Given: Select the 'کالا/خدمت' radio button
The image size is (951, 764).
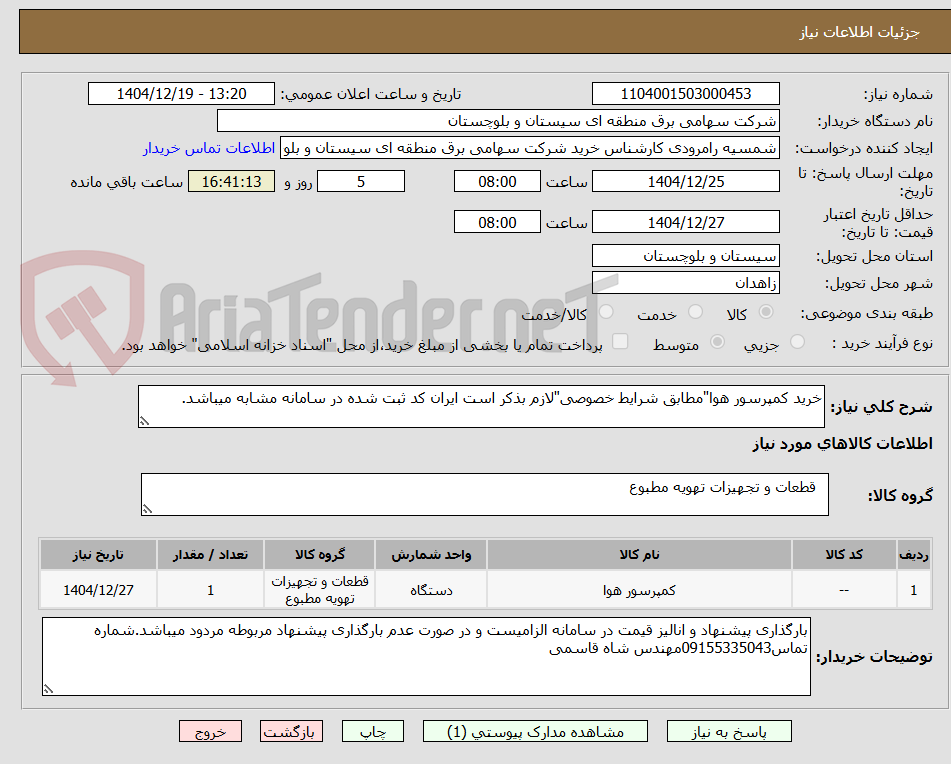Looking at the screenshot, I should pyautogui.click(x=606, y=312).
